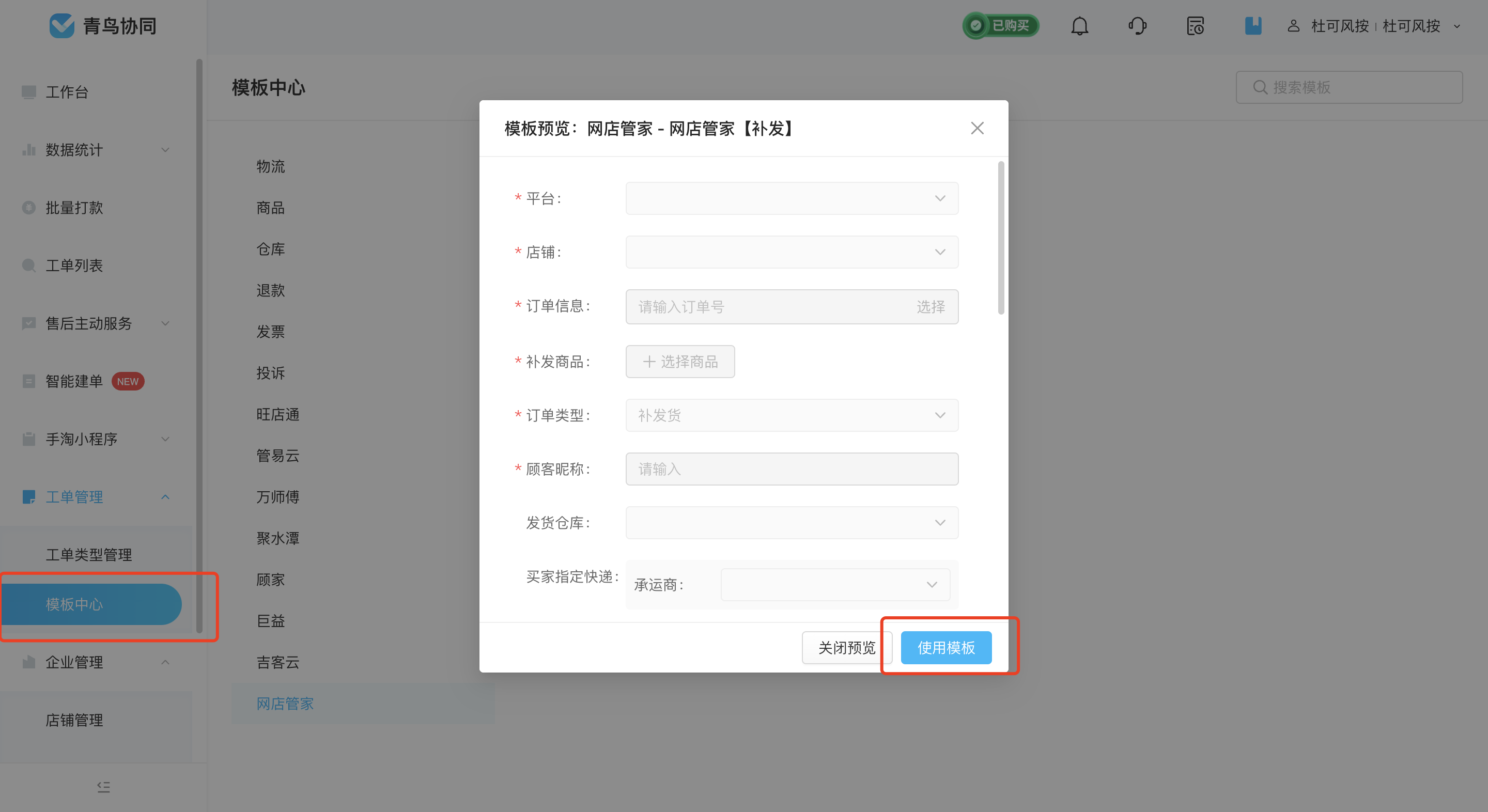Click the 售后主动服务 icon
This screenshot has height=812, width=1488.
pyautogui.click(x=29, y=323)
